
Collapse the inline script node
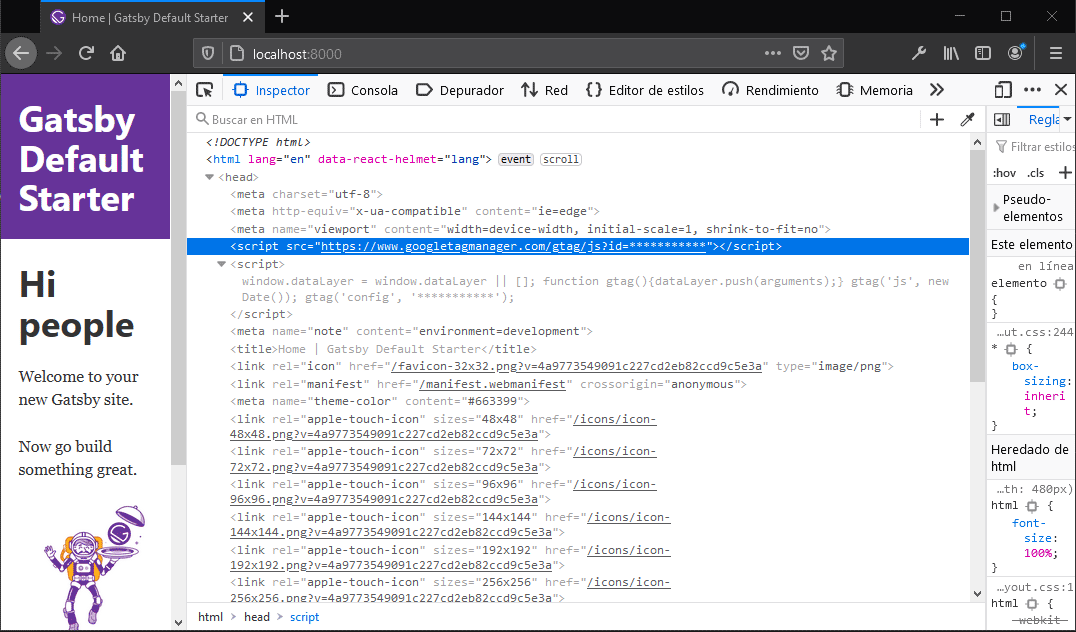[221, 264]
